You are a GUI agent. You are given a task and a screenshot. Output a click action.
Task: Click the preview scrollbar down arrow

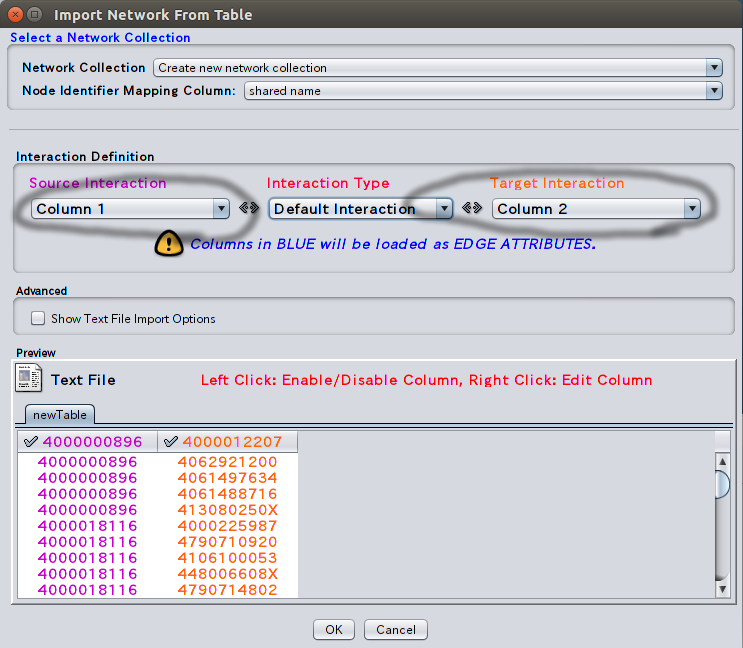[x=722, y=589]
